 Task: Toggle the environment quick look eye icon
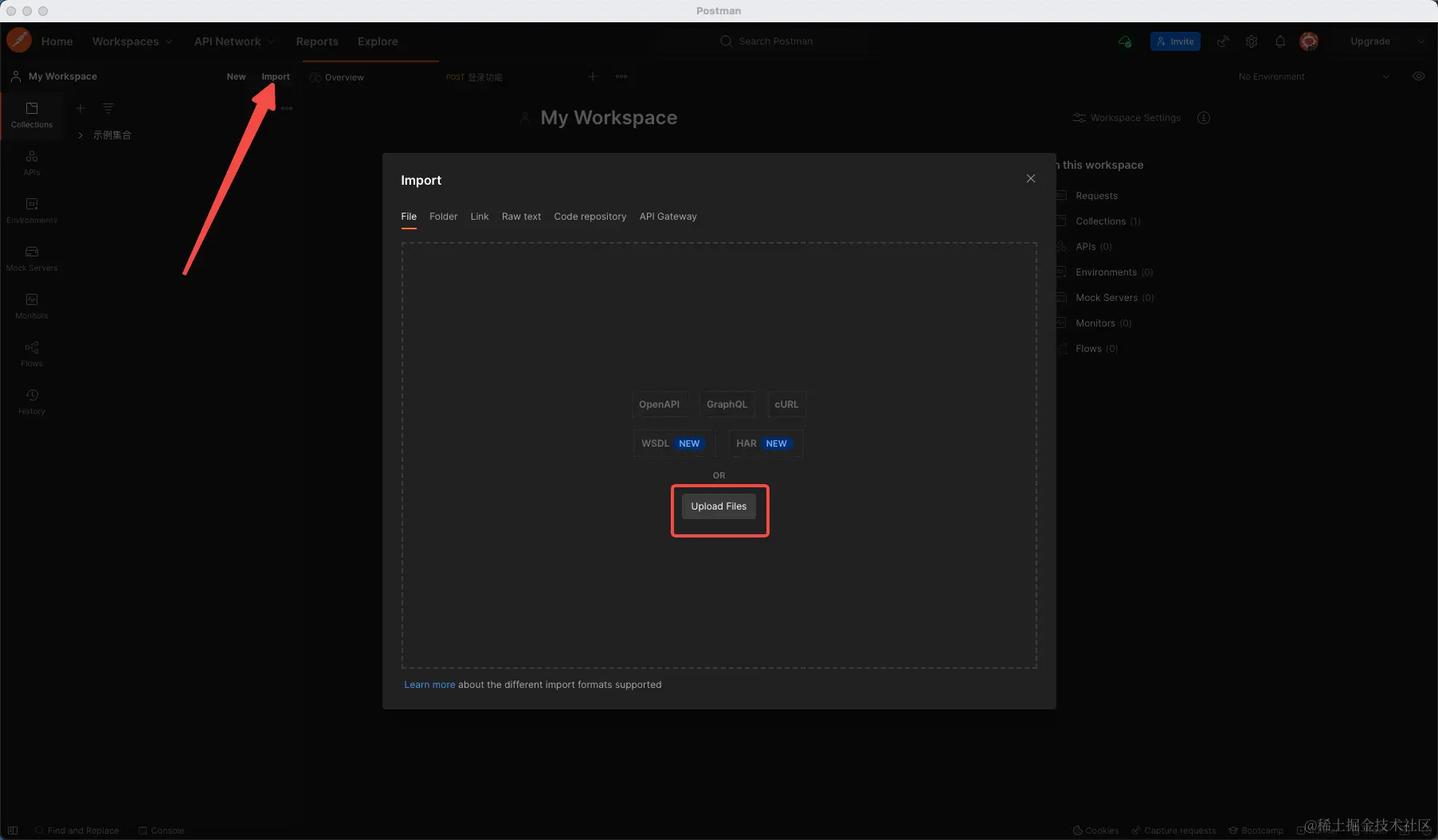click(1419, 76)
